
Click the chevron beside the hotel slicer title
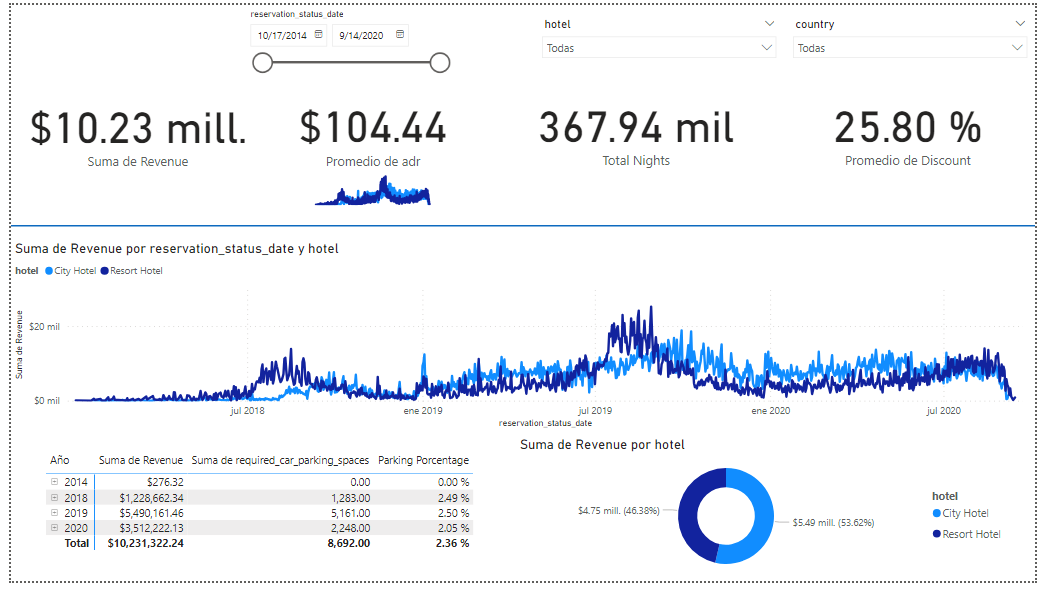coord(768,23)
